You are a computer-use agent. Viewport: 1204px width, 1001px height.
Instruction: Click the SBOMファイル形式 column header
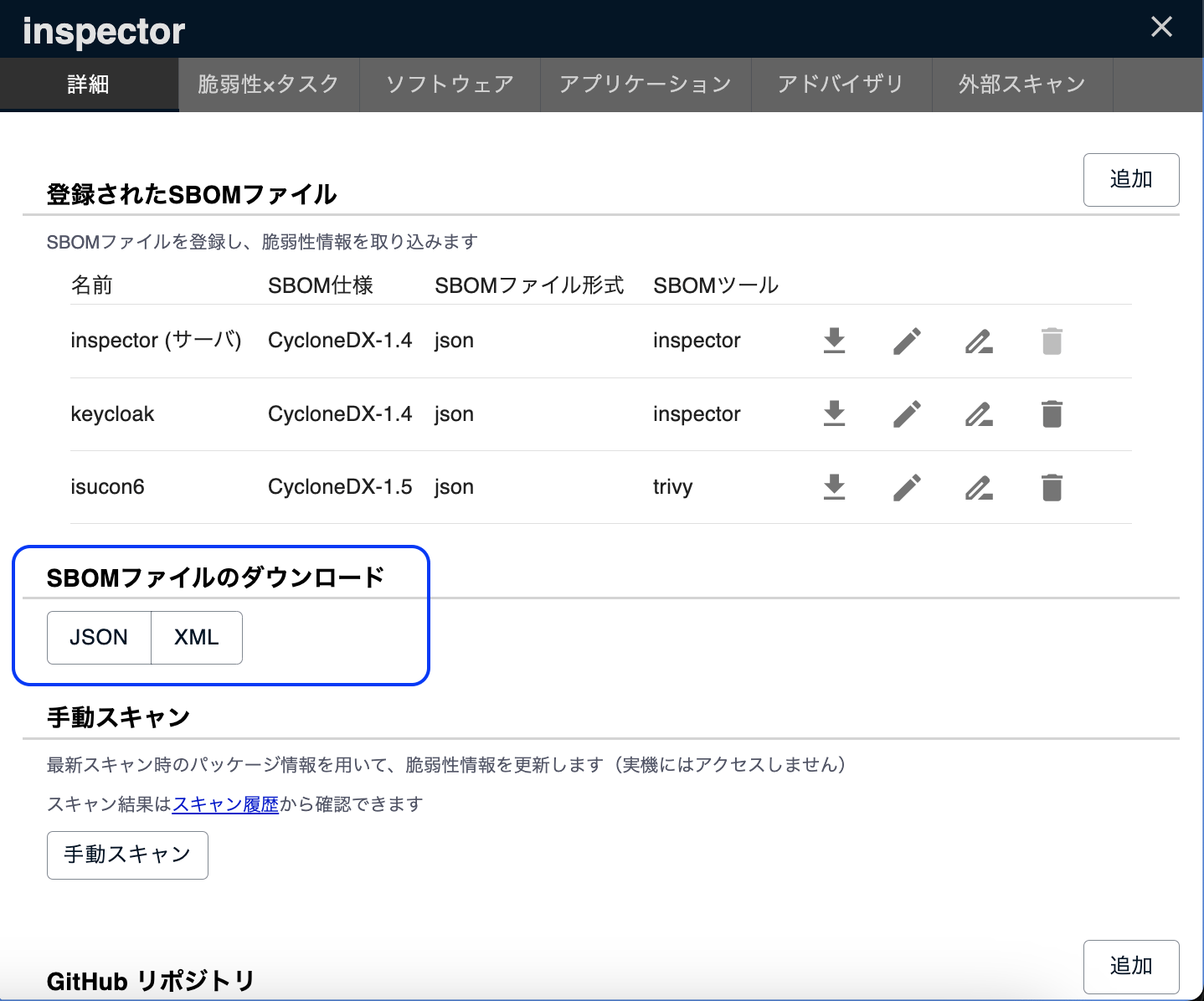coord(529,285)
